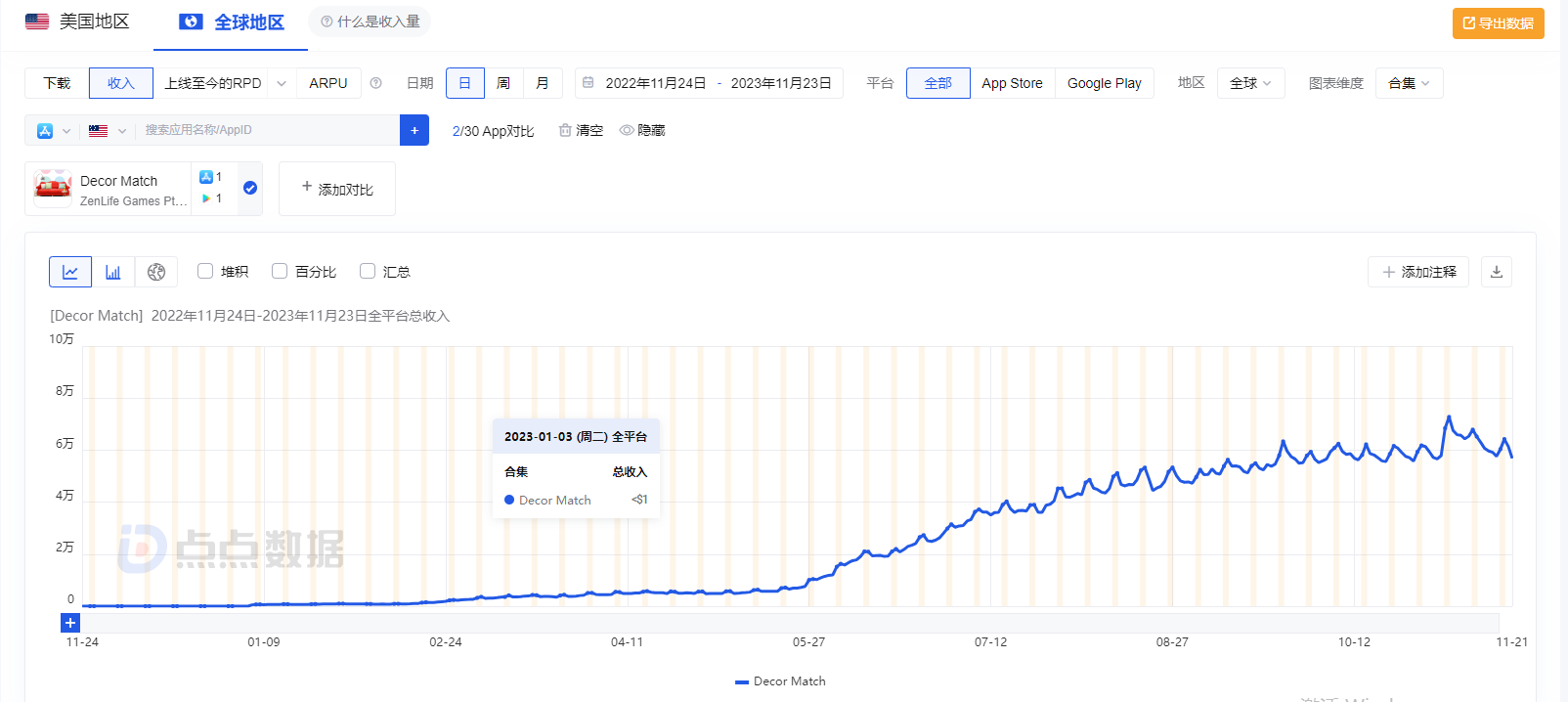Viewport: 1568px width, 702px height.
Task: Switch to bar chart view
Action: click(x=113, y=272)
